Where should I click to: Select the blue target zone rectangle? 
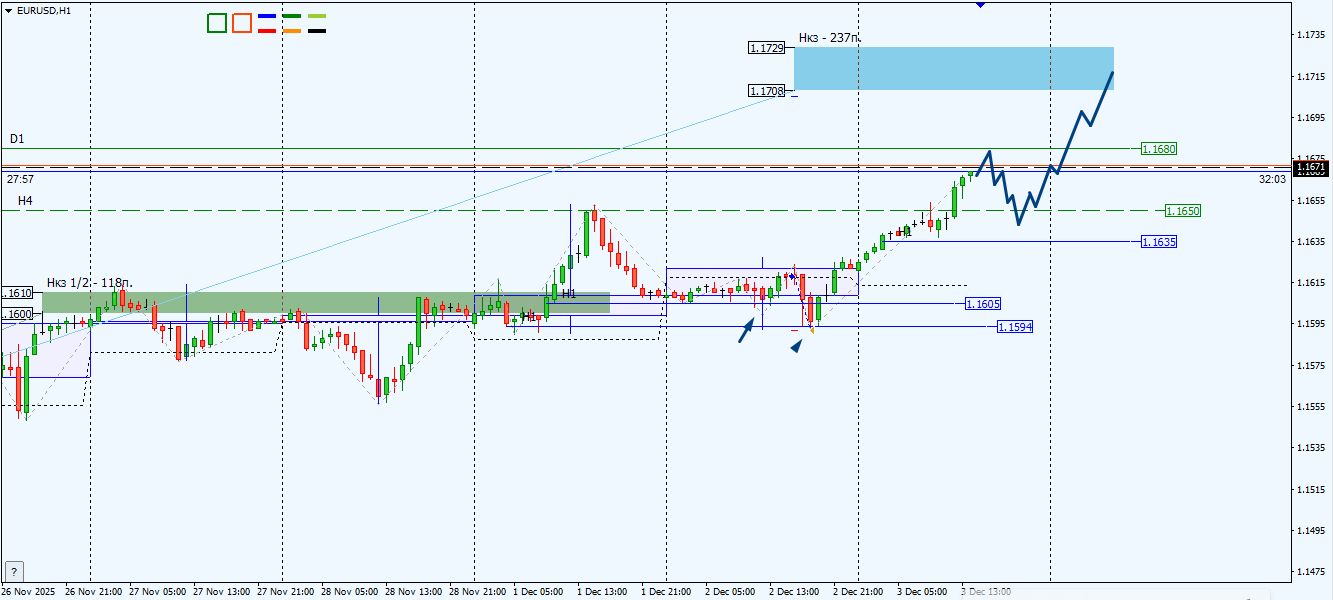tap(954, 68)
